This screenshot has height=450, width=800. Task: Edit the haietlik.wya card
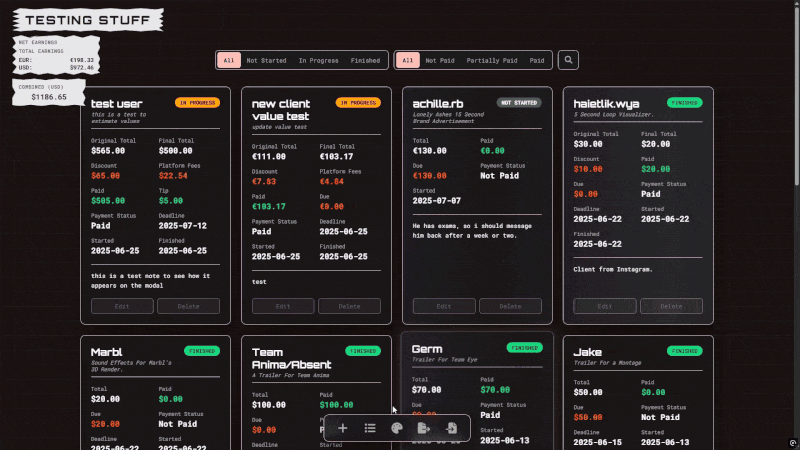coord(605,306)
